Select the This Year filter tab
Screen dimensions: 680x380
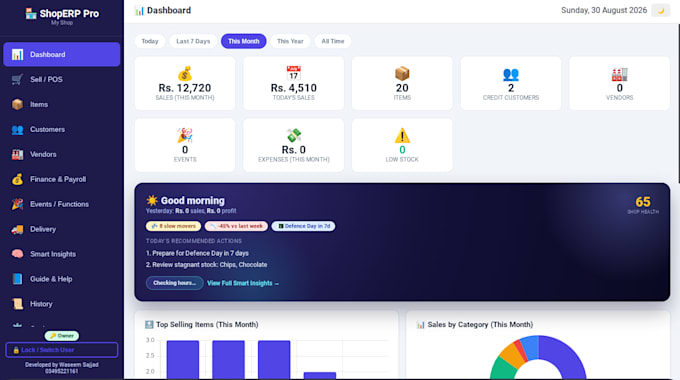[290, 41]
